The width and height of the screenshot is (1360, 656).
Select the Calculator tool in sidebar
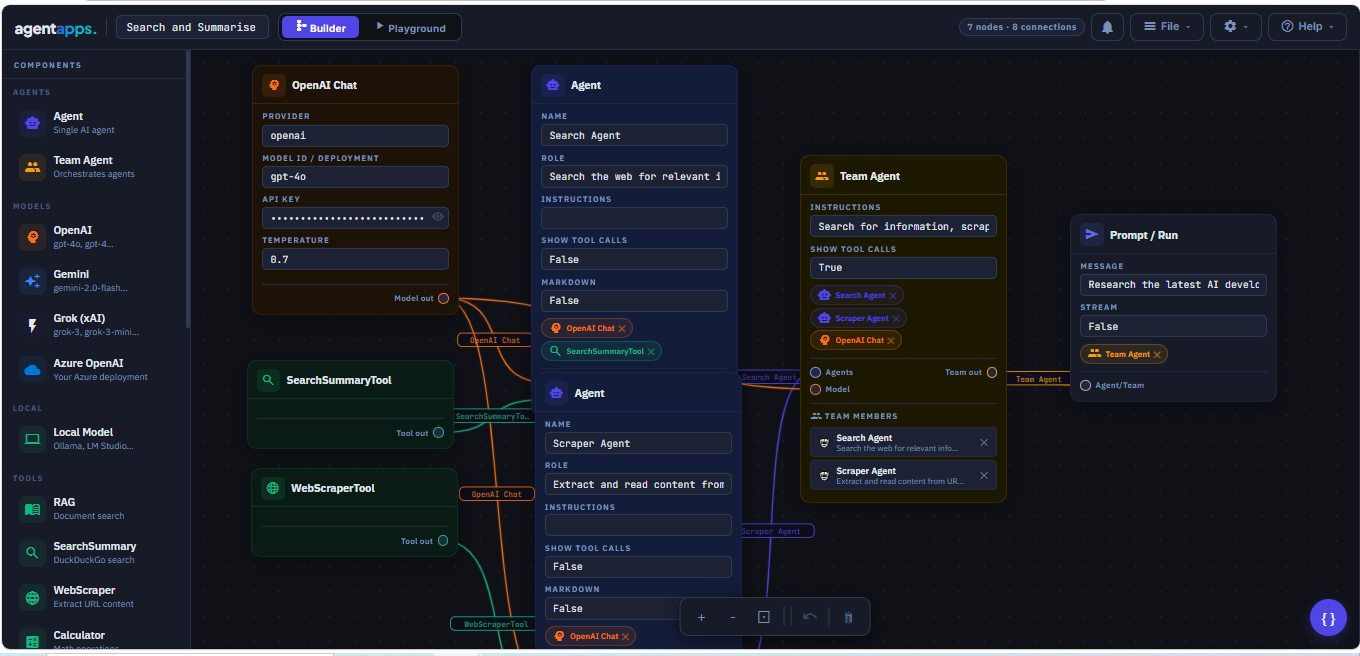click(x=94, y=640)
